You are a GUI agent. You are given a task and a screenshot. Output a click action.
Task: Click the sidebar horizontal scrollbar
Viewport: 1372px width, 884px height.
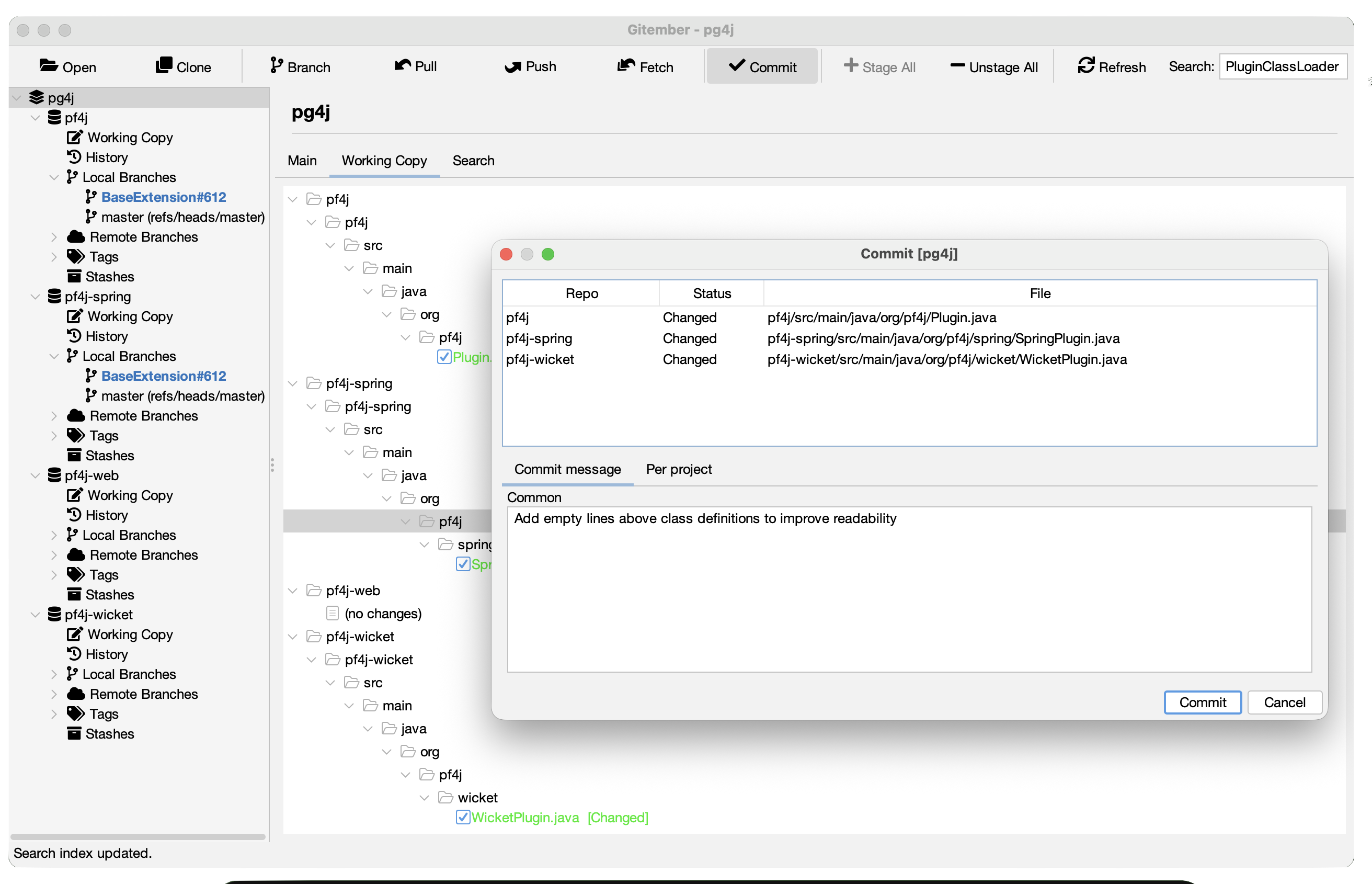pyautogui.click(x=138, y=837)
